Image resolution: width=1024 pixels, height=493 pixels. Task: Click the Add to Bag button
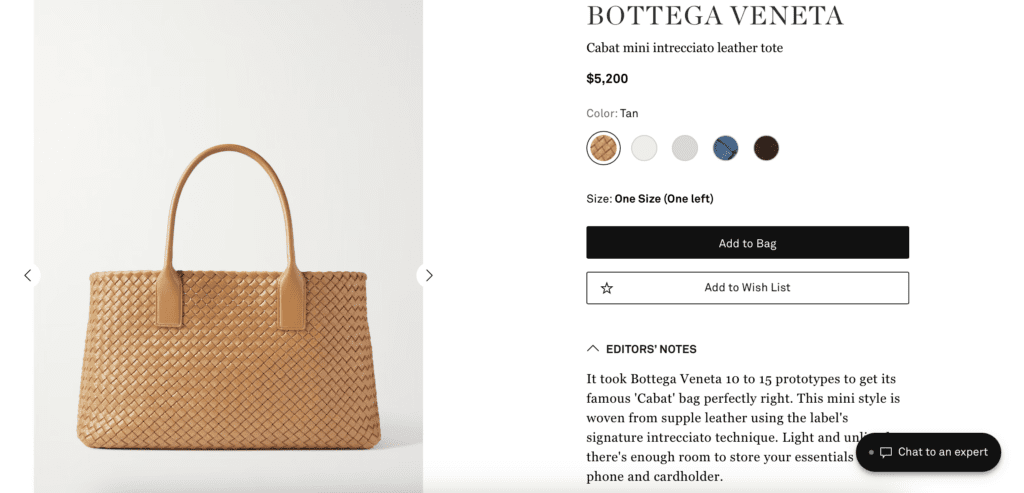click(x=747, y=243)
